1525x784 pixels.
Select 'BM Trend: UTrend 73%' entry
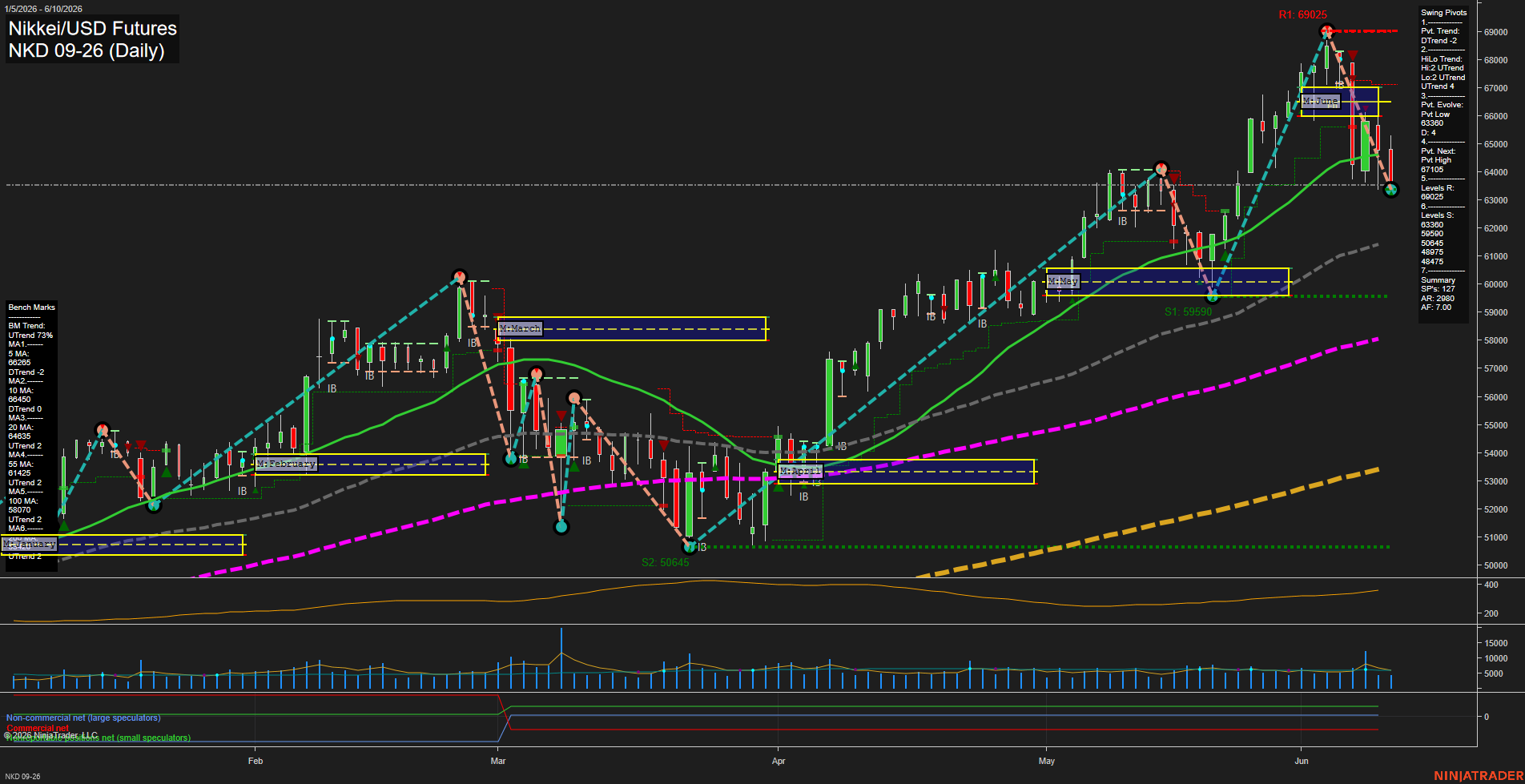[30, 331]
